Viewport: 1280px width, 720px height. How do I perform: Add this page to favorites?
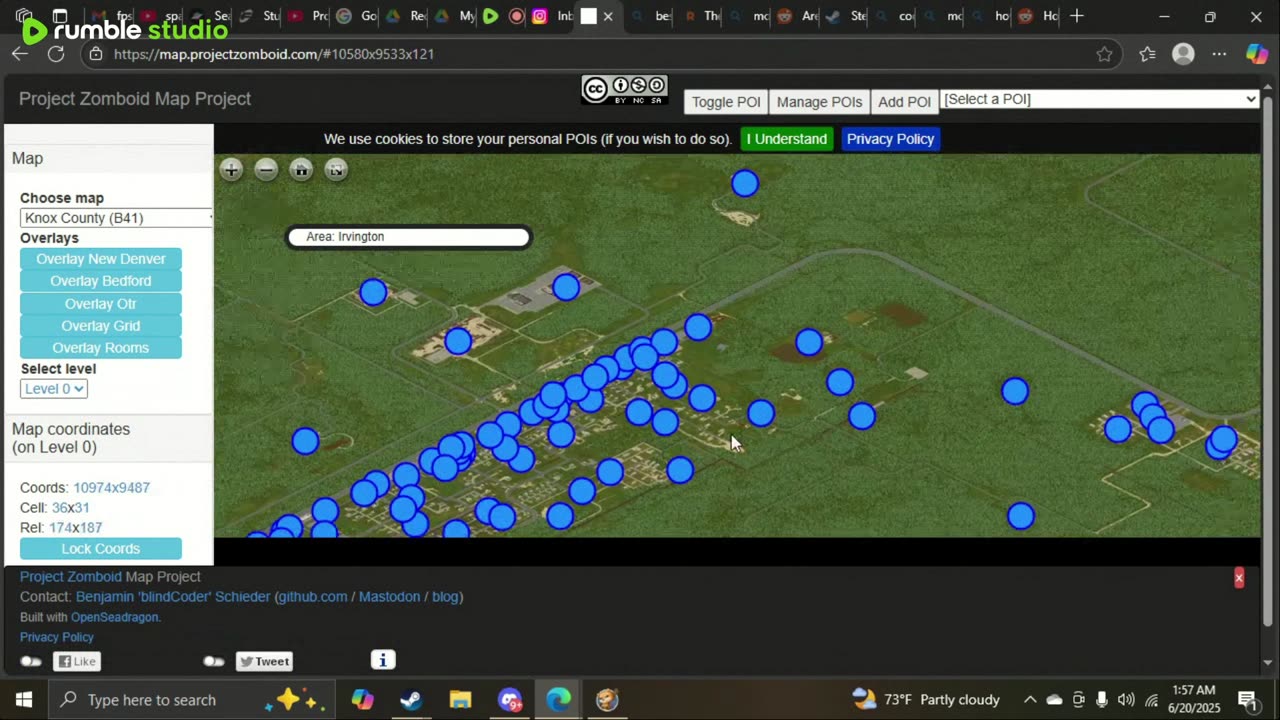[x=1104, y=54]
